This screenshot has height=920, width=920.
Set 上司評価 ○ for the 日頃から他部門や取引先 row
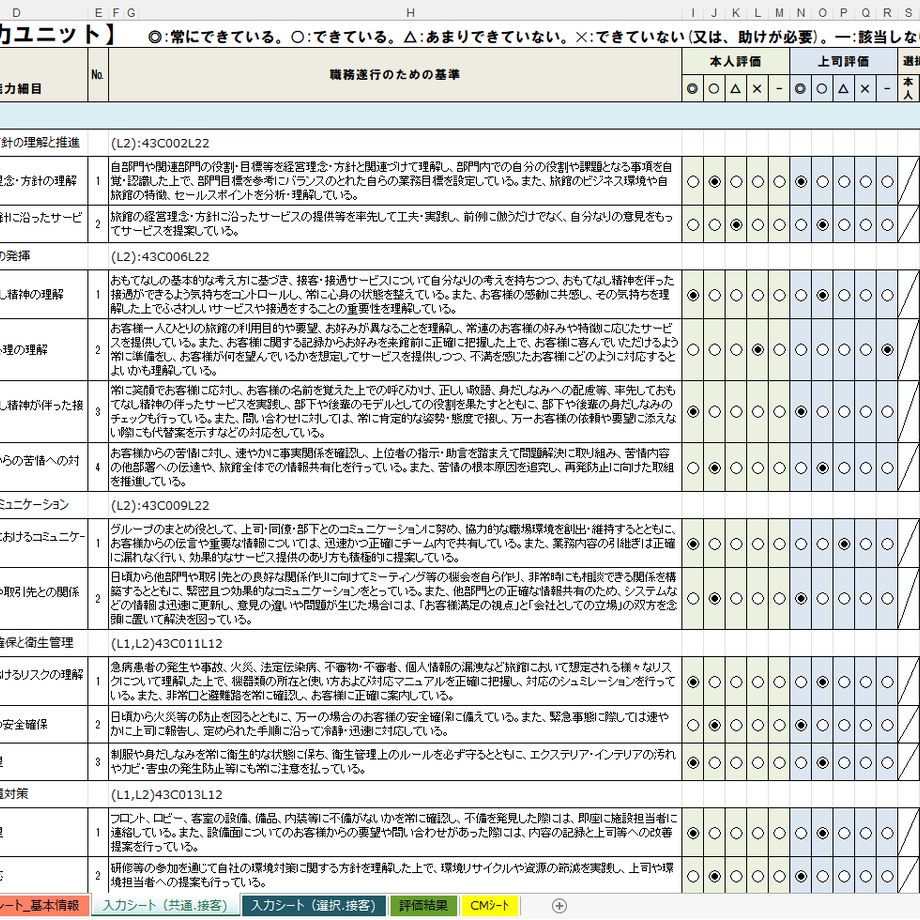pos(823,599)
